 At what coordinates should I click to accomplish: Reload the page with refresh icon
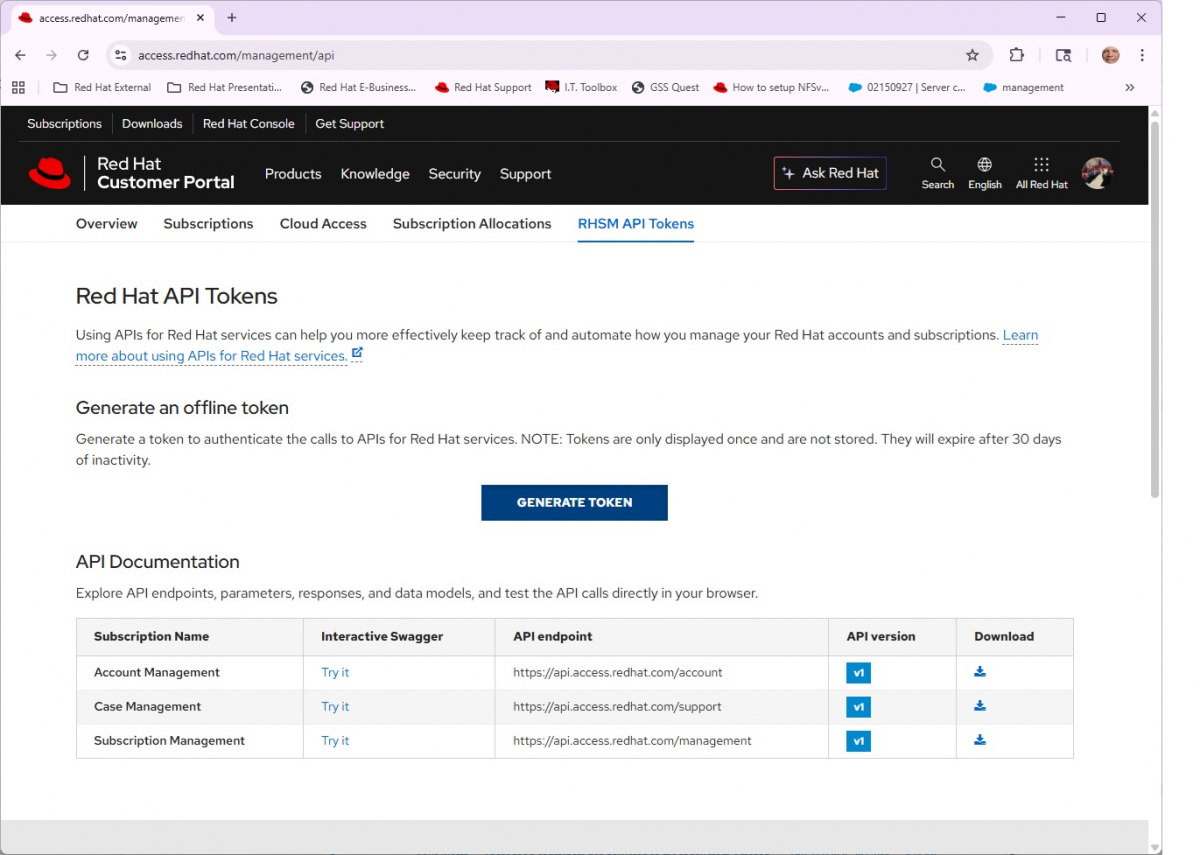[83, 55]
